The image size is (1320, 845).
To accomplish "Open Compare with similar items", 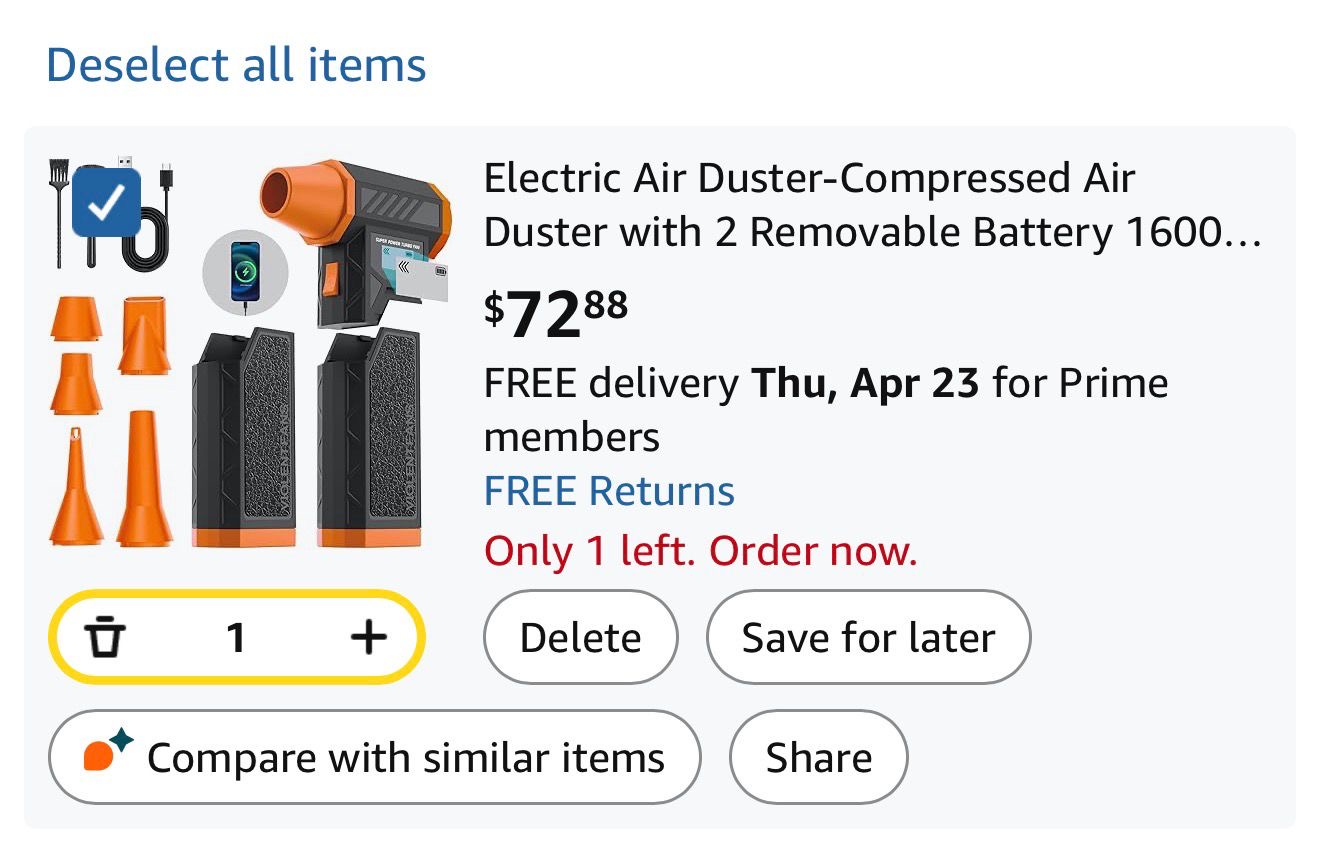I will pyautogui.click(x=374, y=757).
